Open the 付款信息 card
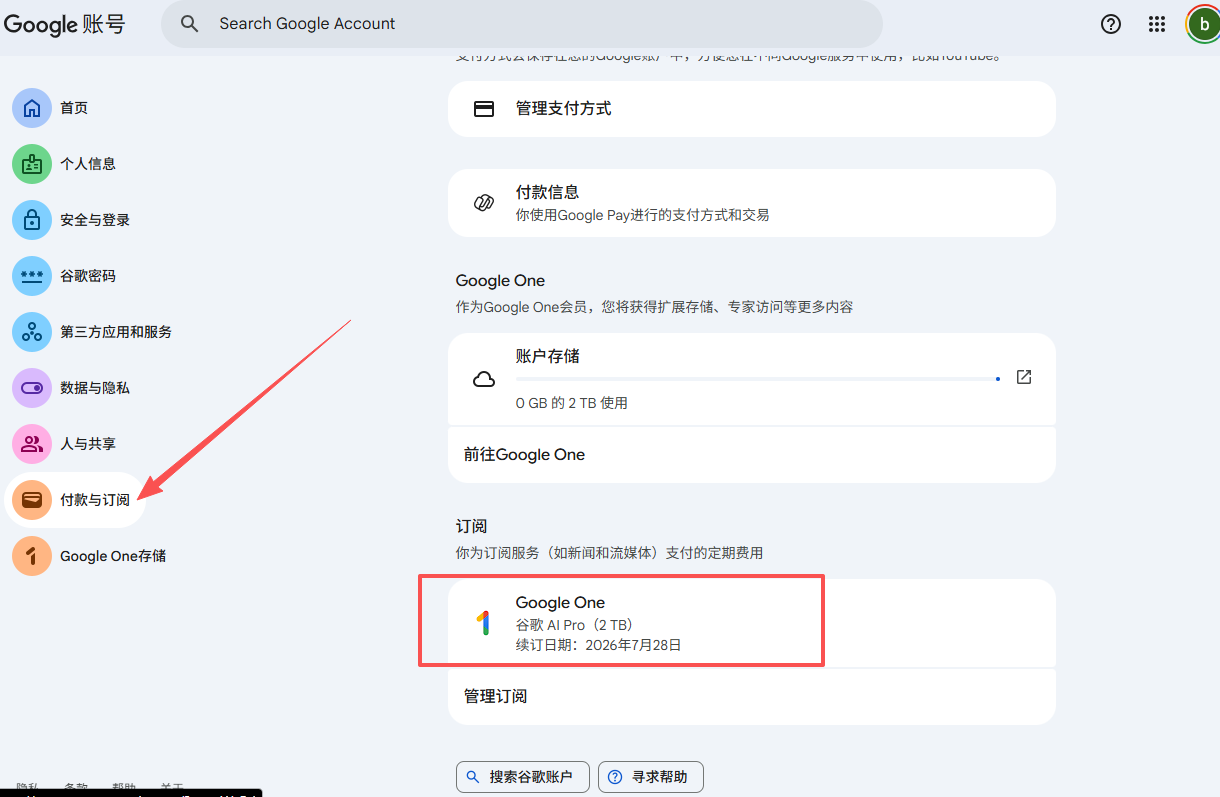 pyautogui.click(x=751, y=203)
